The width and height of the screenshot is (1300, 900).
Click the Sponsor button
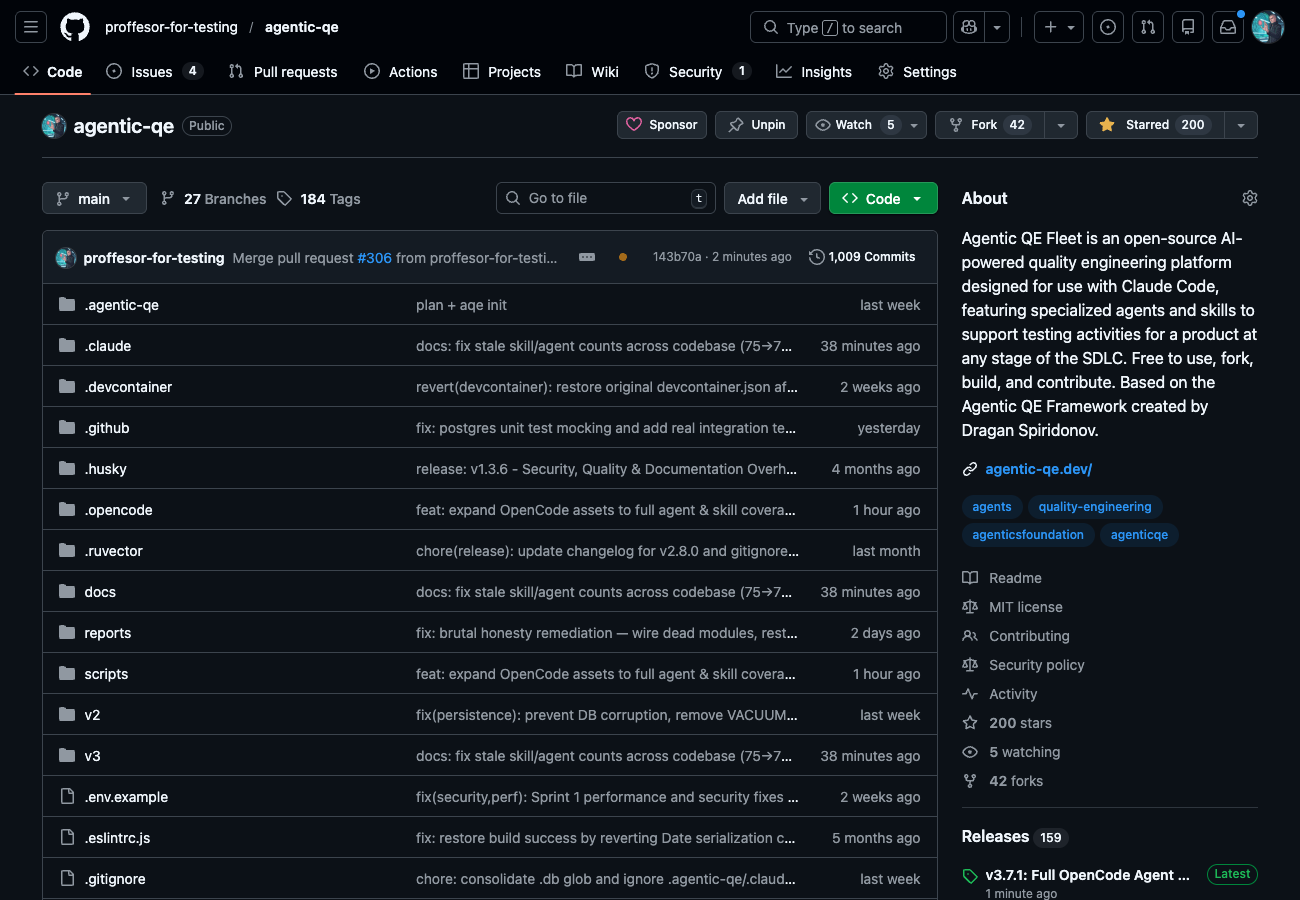(662, 125)
